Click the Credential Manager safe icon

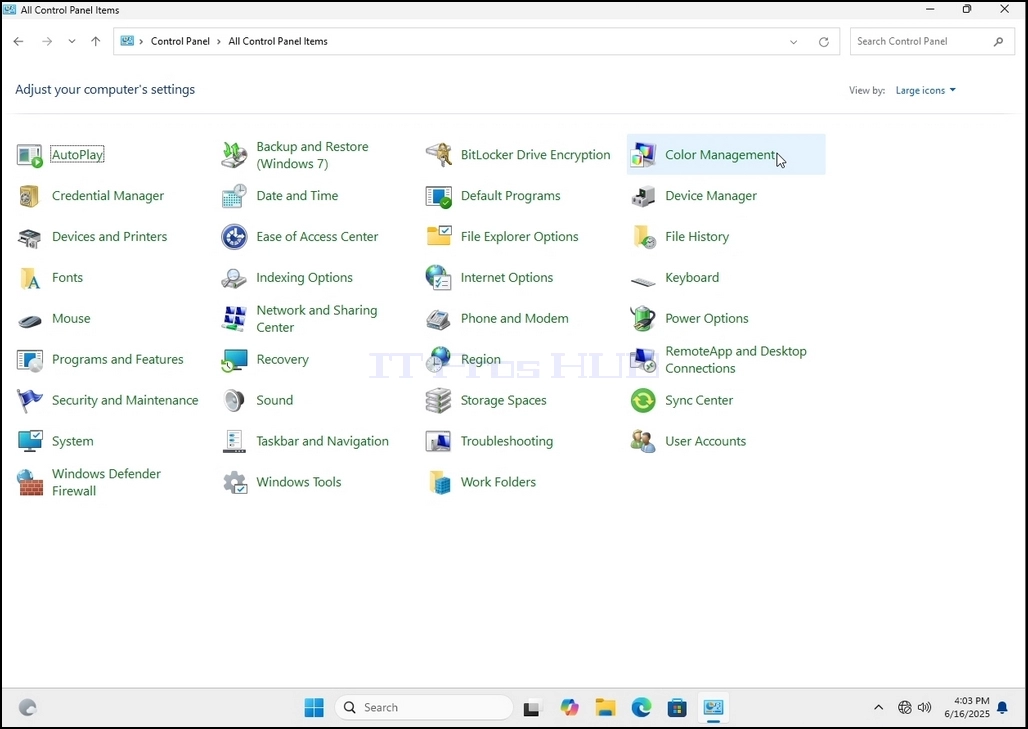(30, 196)
